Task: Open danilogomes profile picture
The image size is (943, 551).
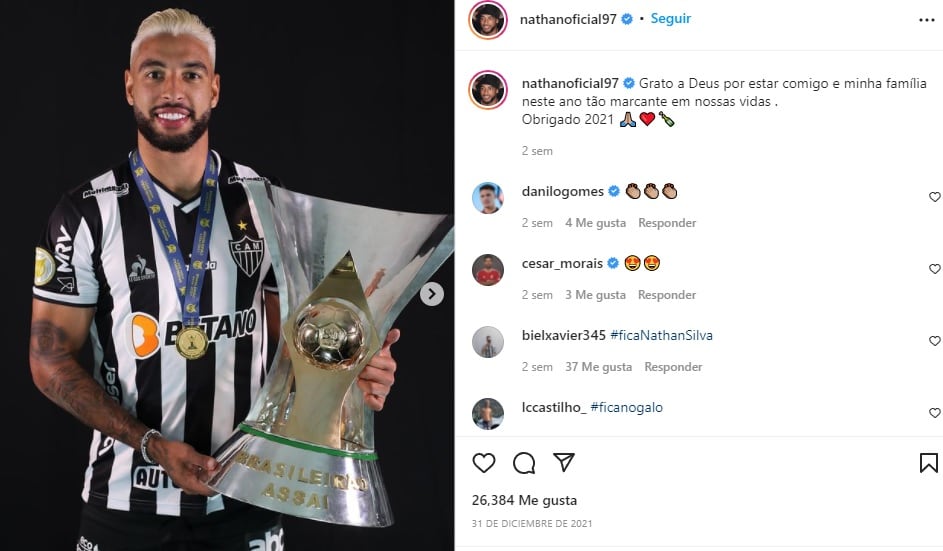Action: pos(488,198)
